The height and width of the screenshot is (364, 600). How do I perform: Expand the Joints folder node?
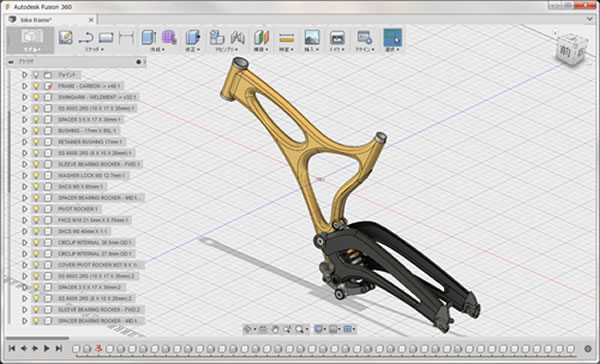point(24,75)
